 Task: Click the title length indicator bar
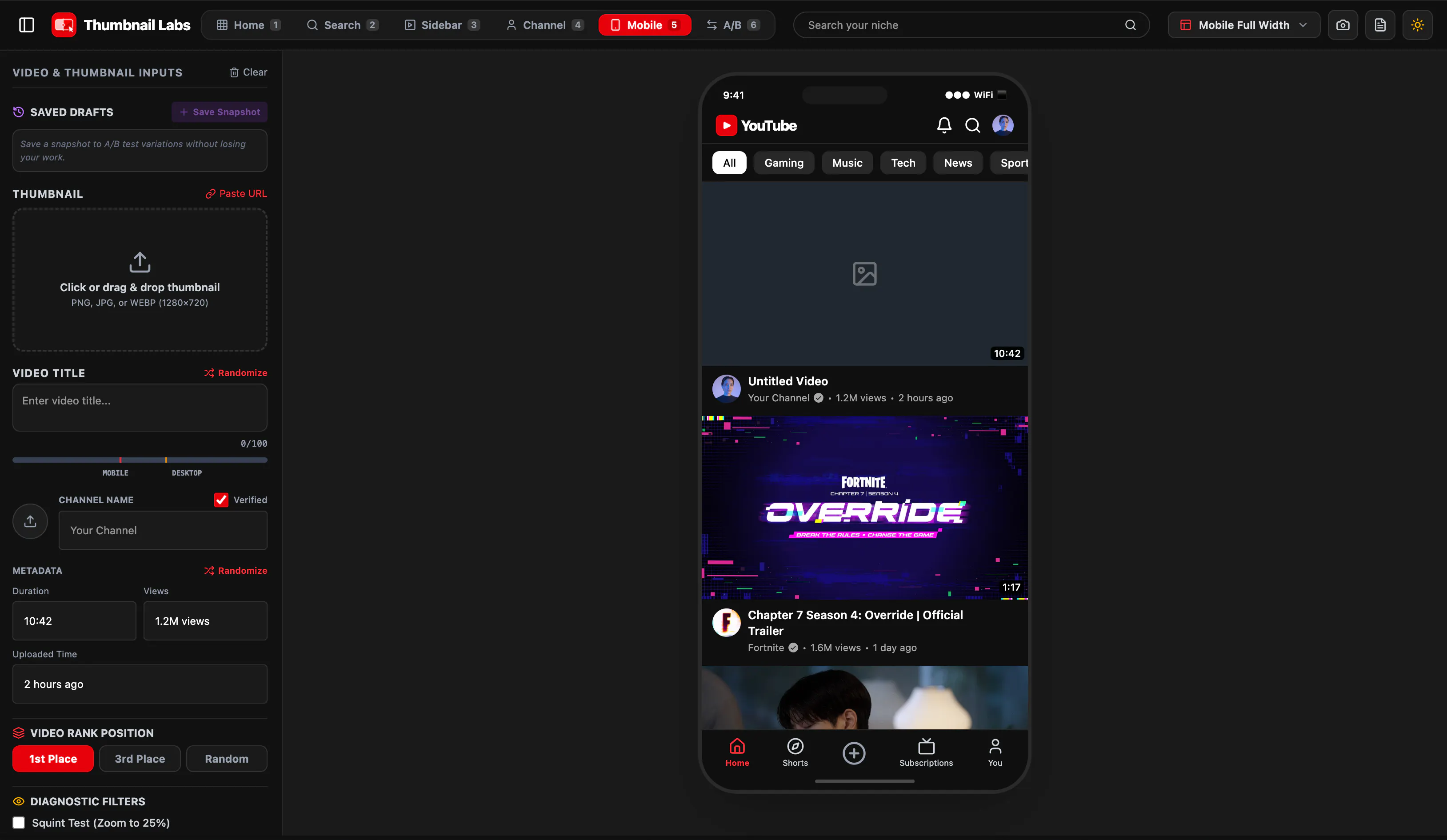click(140, 460)
